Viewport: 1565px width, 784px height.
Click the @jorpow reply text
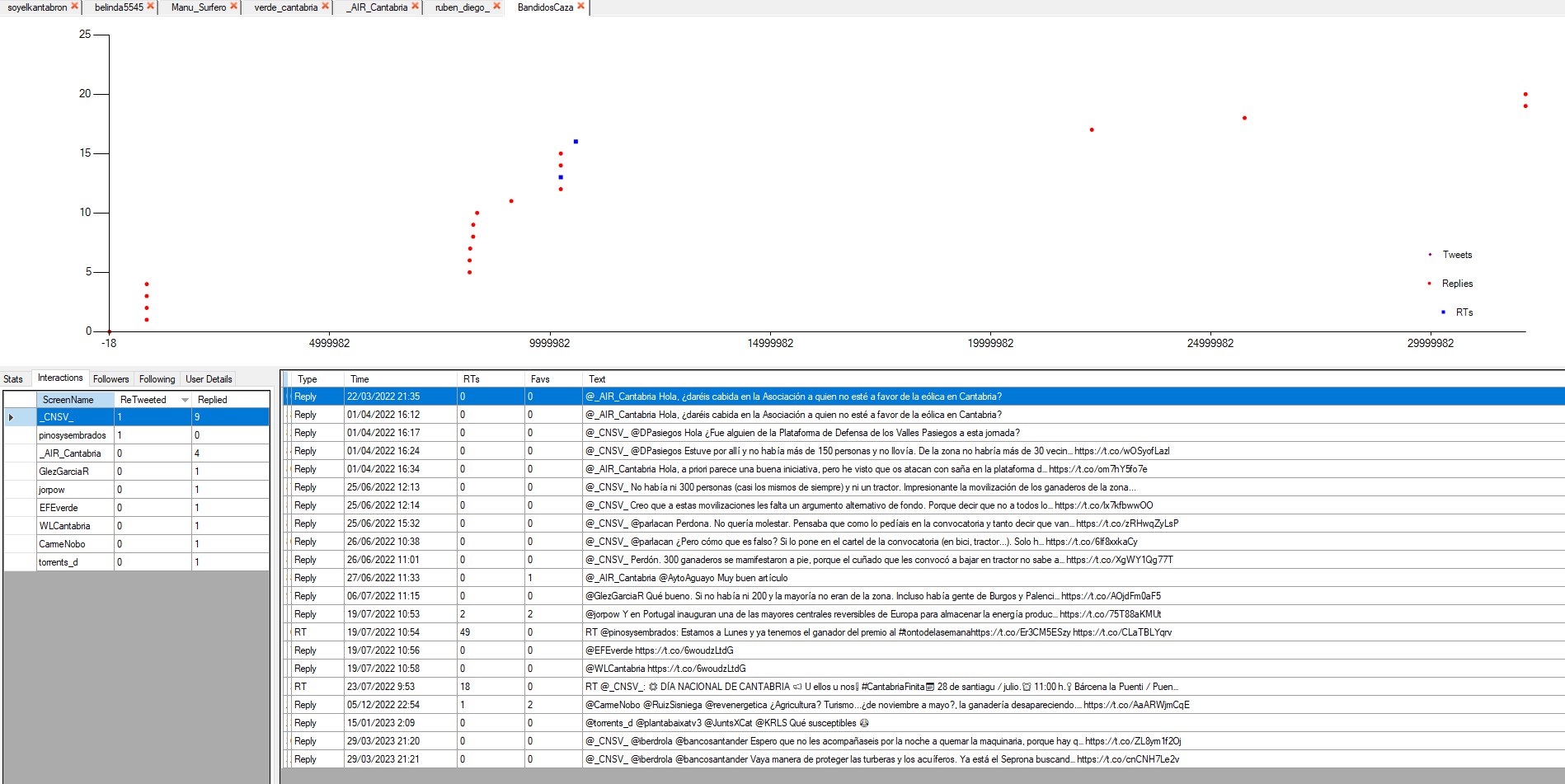click(x=873, y=614)
